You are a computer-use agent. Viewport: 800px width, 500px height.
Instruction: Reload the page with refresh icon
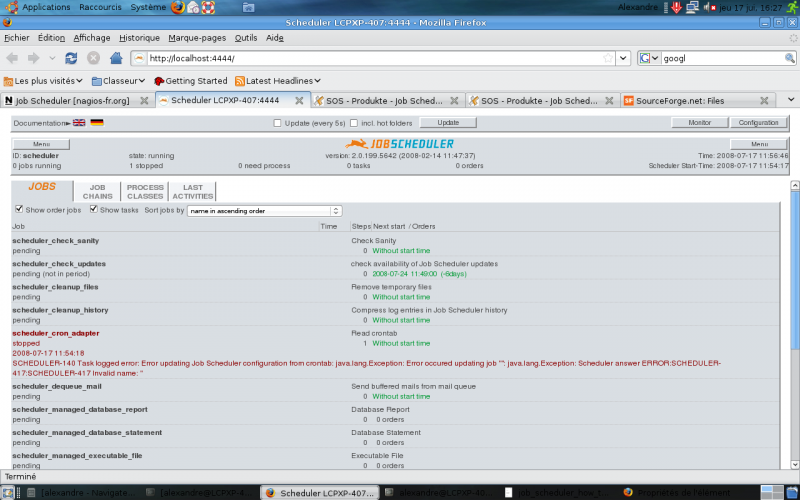[x=71, y=58]
